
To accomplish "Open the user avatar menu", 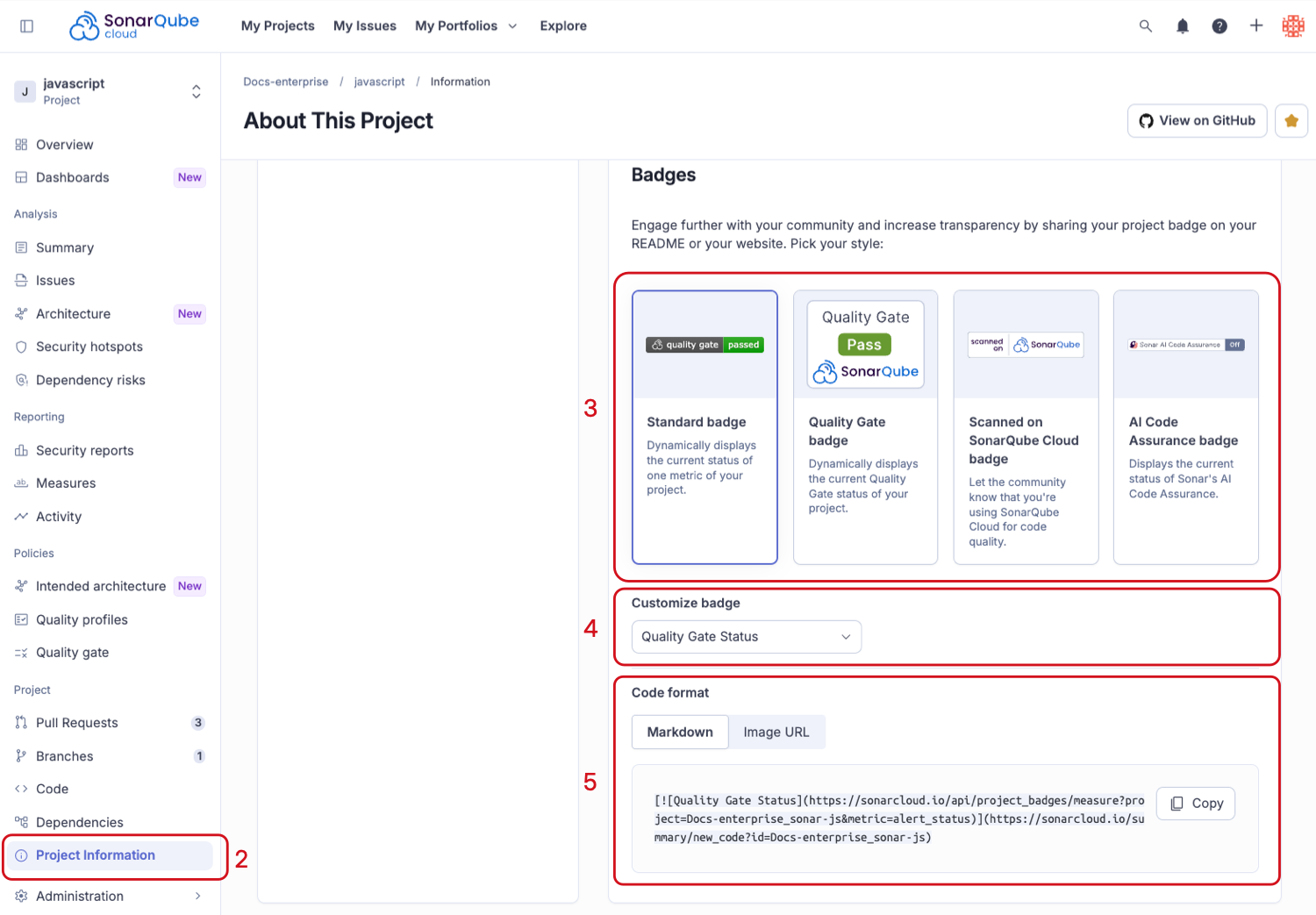I will point(1293,26).
